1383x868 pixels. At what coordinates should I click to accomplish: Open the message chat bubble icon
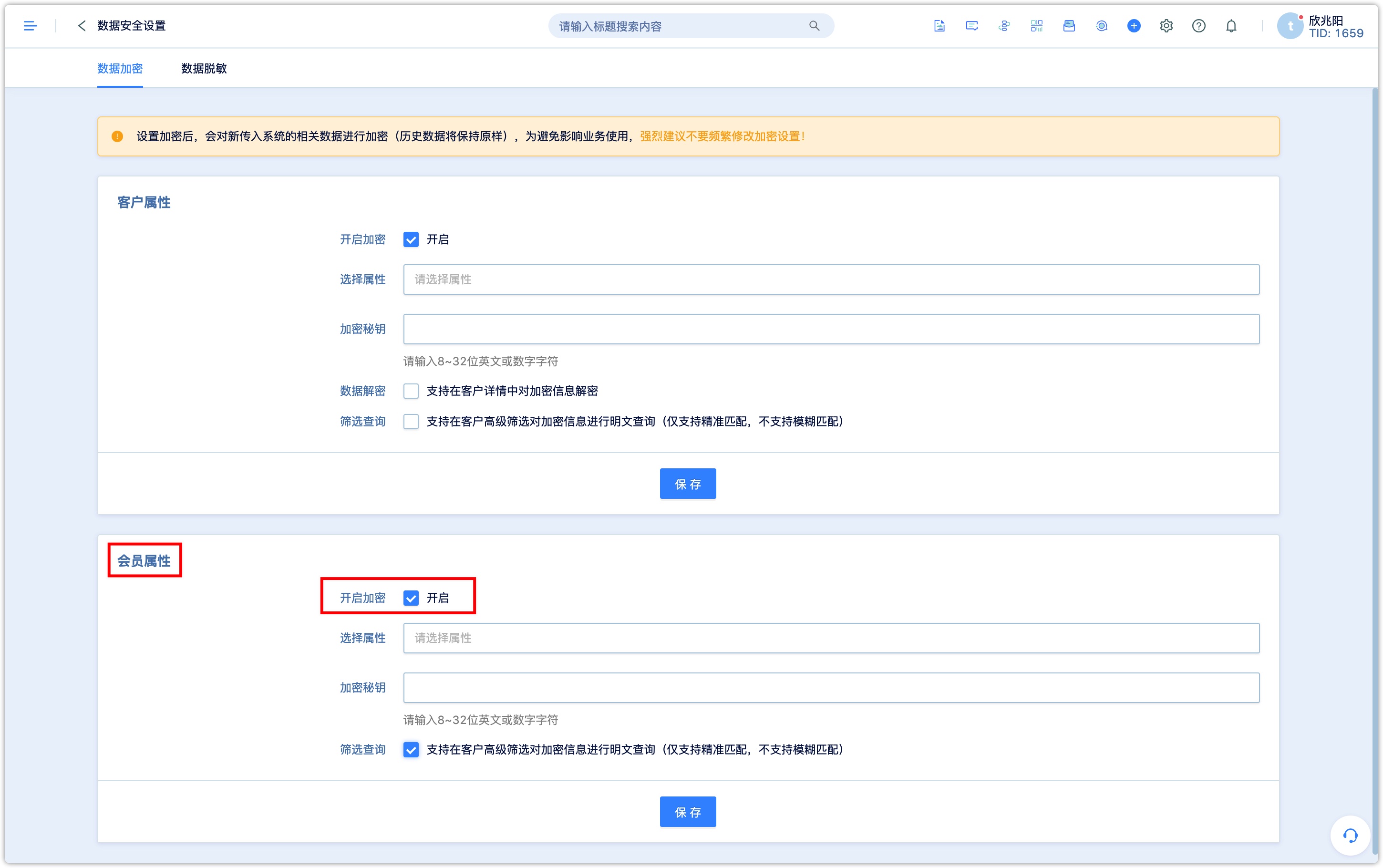point(971,26)
